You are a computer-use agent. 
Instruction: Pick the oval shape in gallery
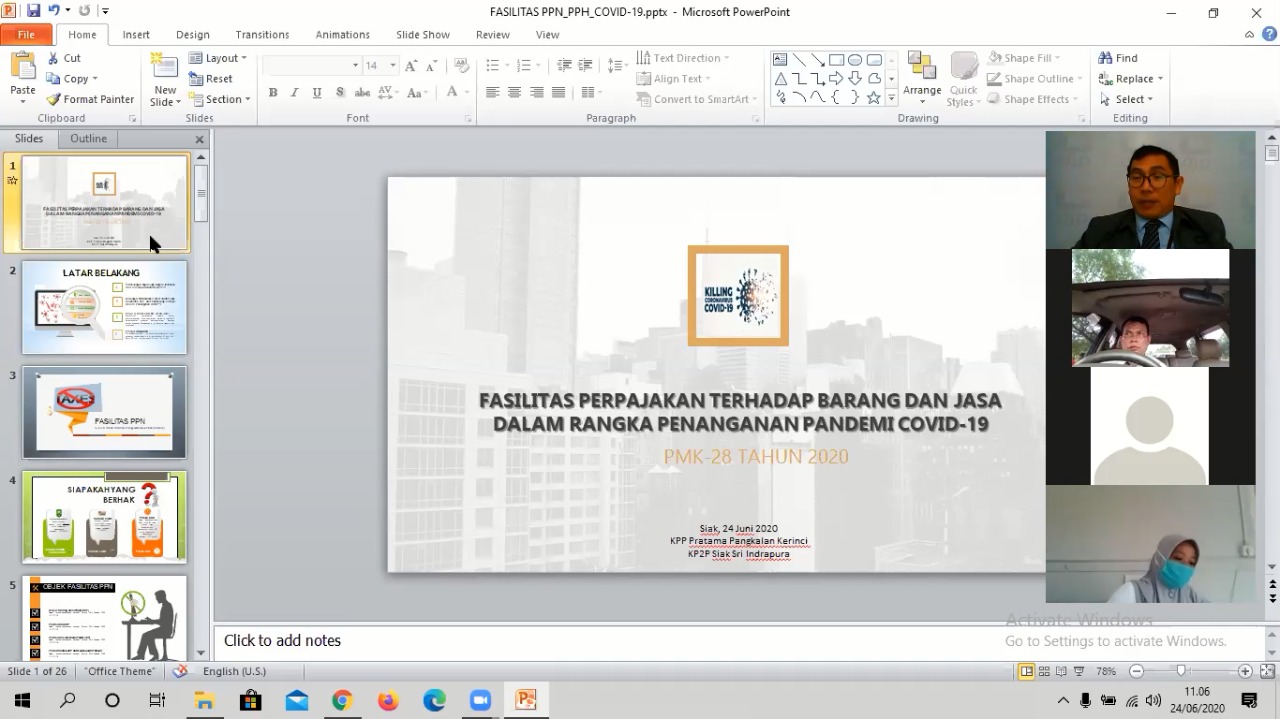coord(855,60)
